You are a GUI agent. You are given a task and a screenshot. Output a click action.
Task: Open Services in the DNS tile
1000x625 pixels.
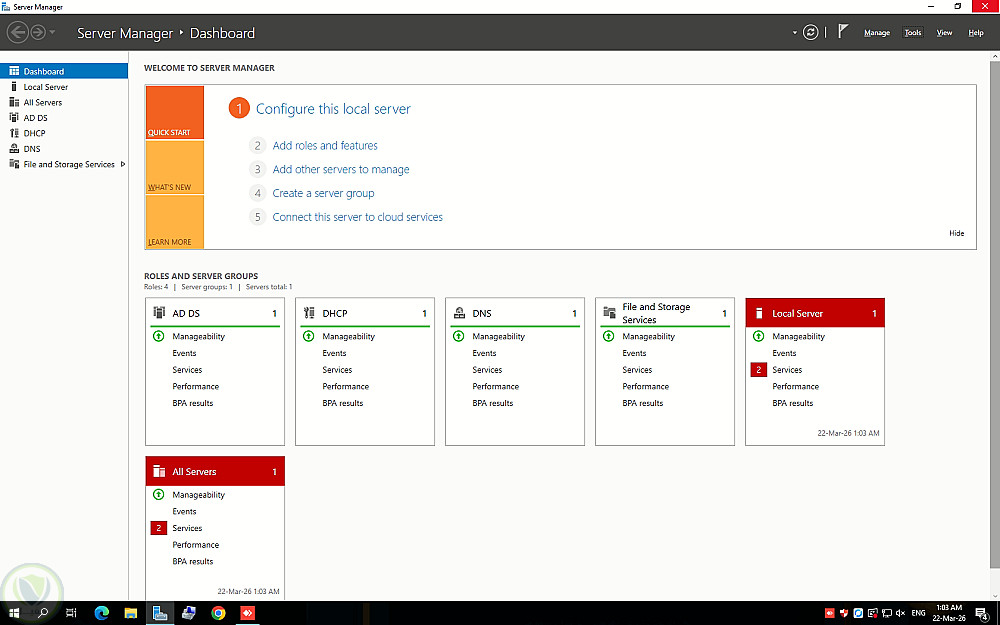(x=487, y=369)
